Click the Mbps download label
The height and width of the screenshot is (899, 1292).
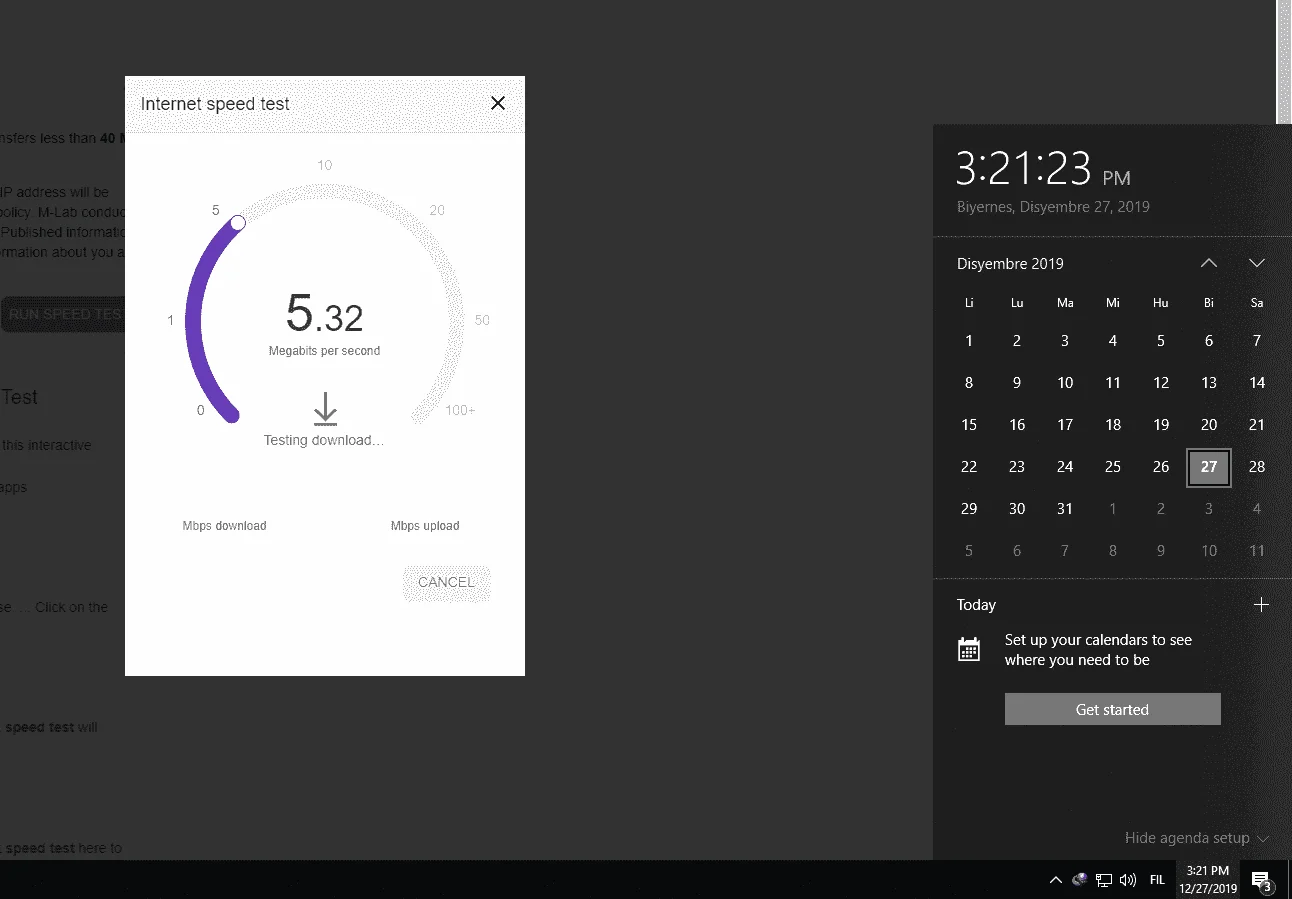click(224, 526)
